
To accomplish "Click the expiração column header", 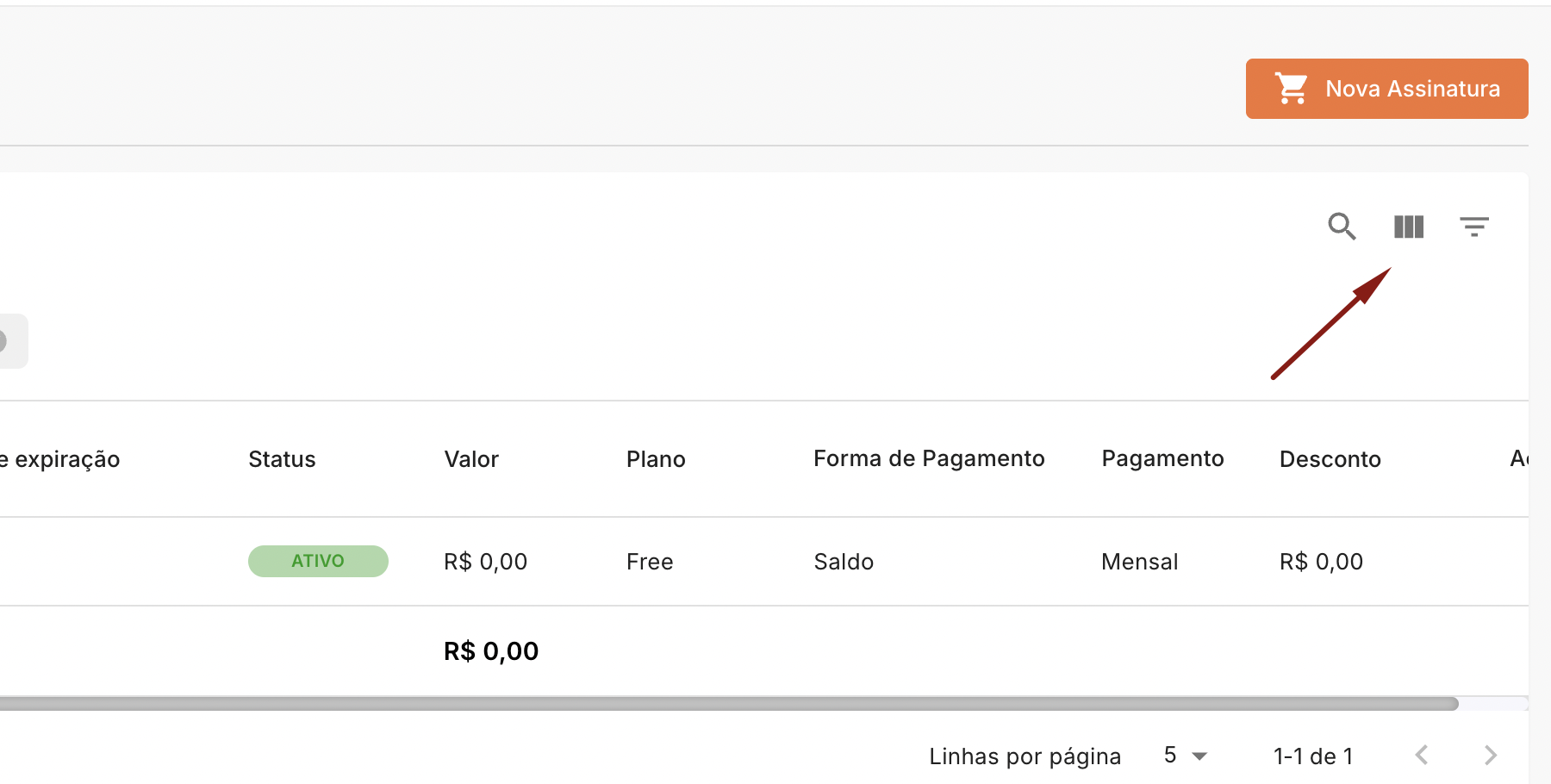I will [x=65, y=459].
